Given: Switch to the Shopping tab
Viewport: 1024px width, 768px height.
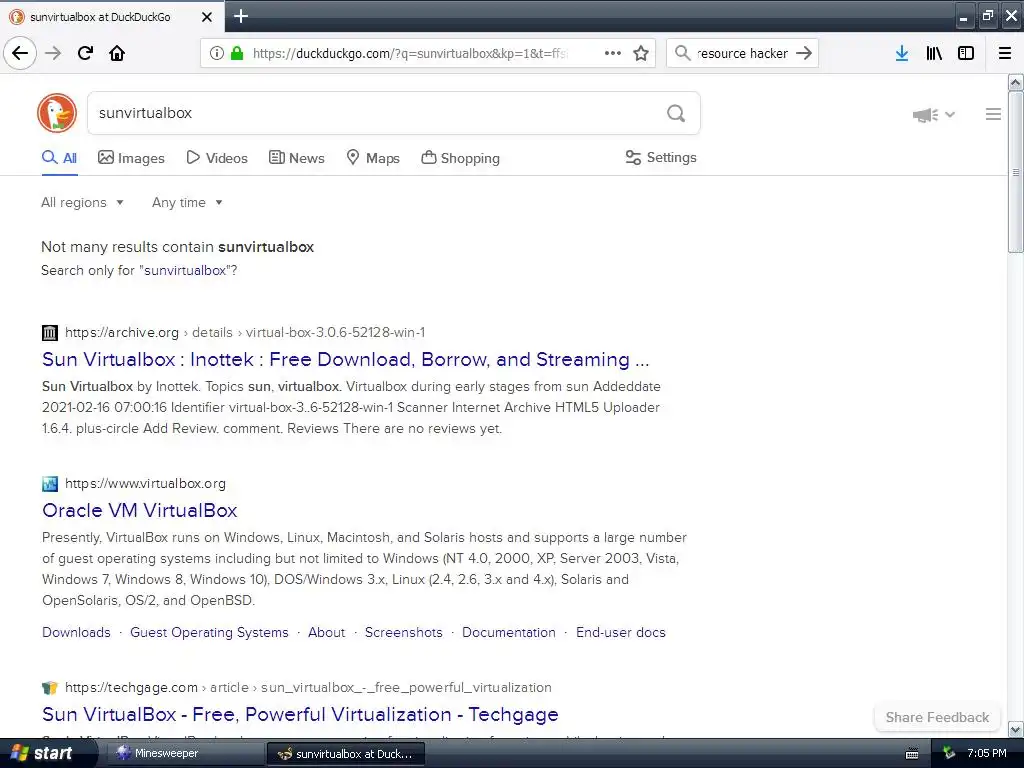Looking at the screenshot, I should pyautogui.click(x=460, y=158).
